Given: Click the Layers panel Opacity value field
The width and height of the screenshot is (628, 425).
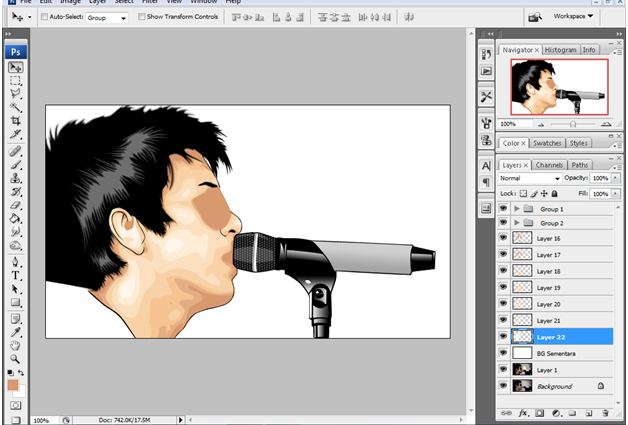Looking at the screenshot, I should pyautogui.click(x=600, y=178).
